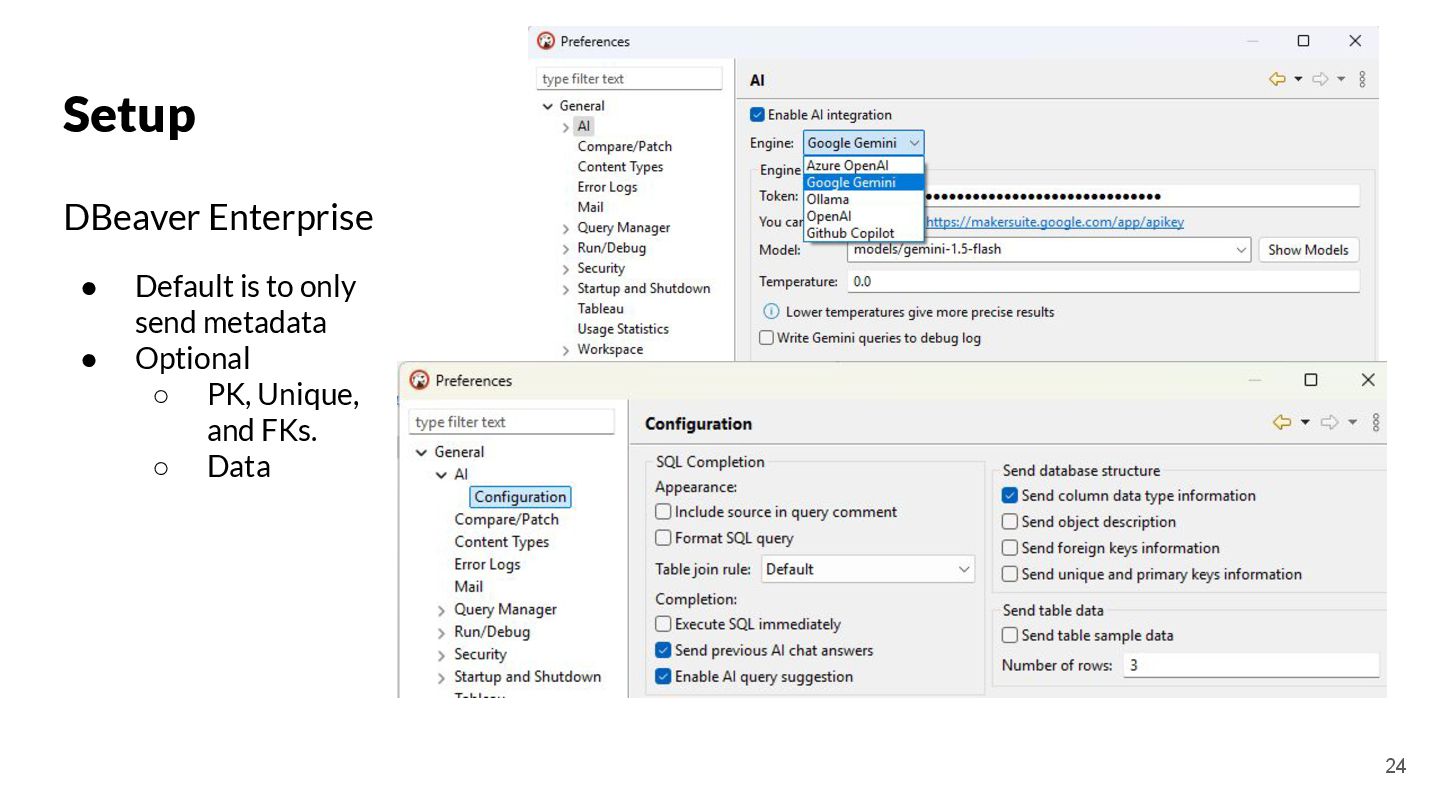
Task: Uncheck Send column data type information
Action: coord(1010,495)
